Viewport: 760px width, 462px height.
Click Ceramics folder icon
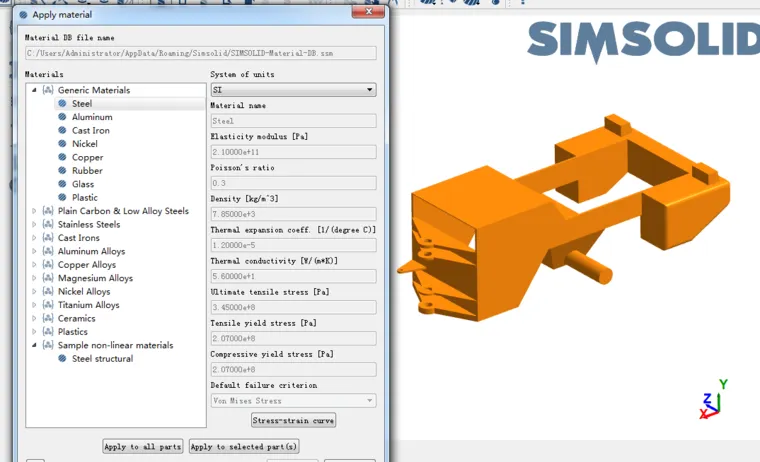[x=48, y=319]
